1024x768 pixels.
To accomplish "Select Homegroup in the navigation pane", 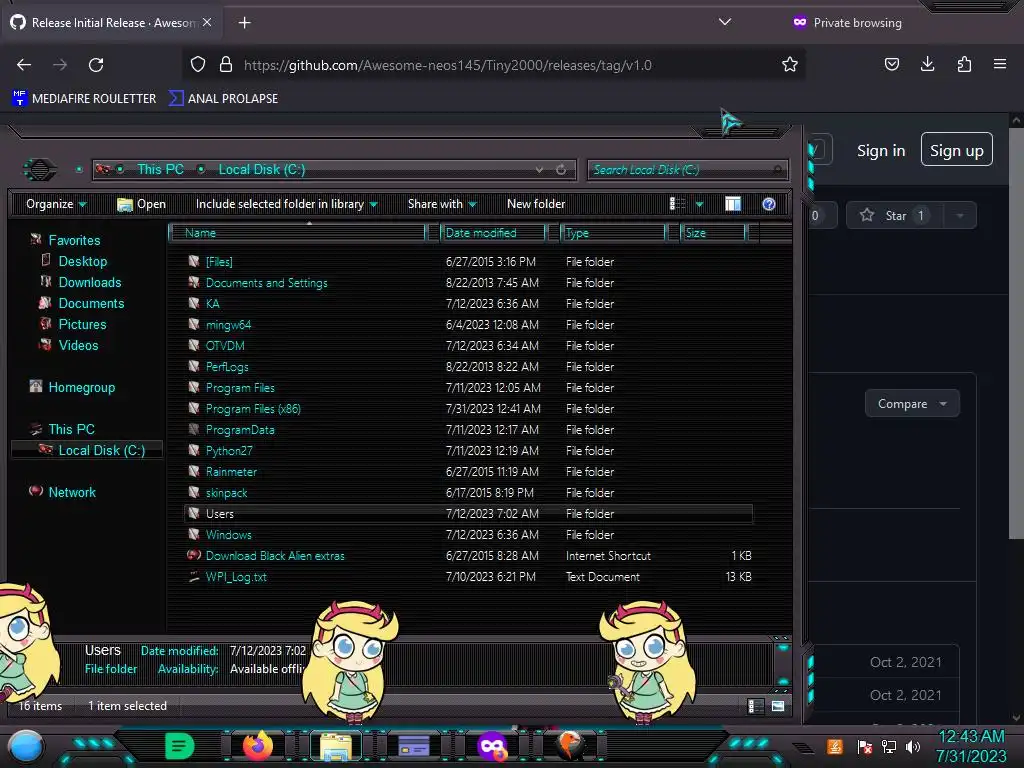I will click(81, 387).
